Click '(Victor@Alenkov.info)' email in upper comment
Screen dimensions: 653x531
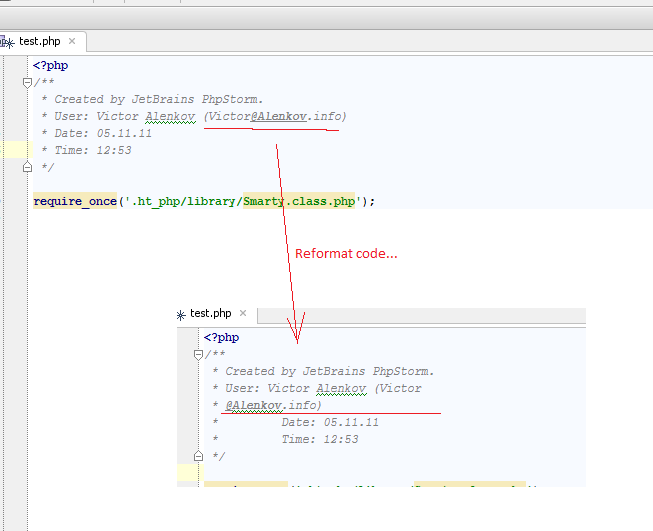click(x=275, y=116)
